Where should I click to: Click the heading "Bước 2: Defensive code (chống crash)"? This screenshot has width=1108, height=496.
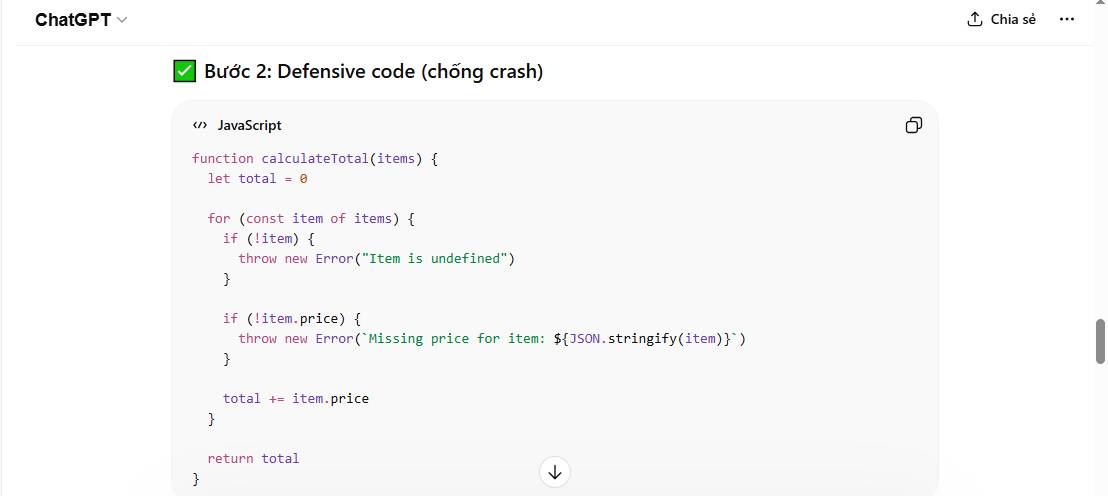373,71
